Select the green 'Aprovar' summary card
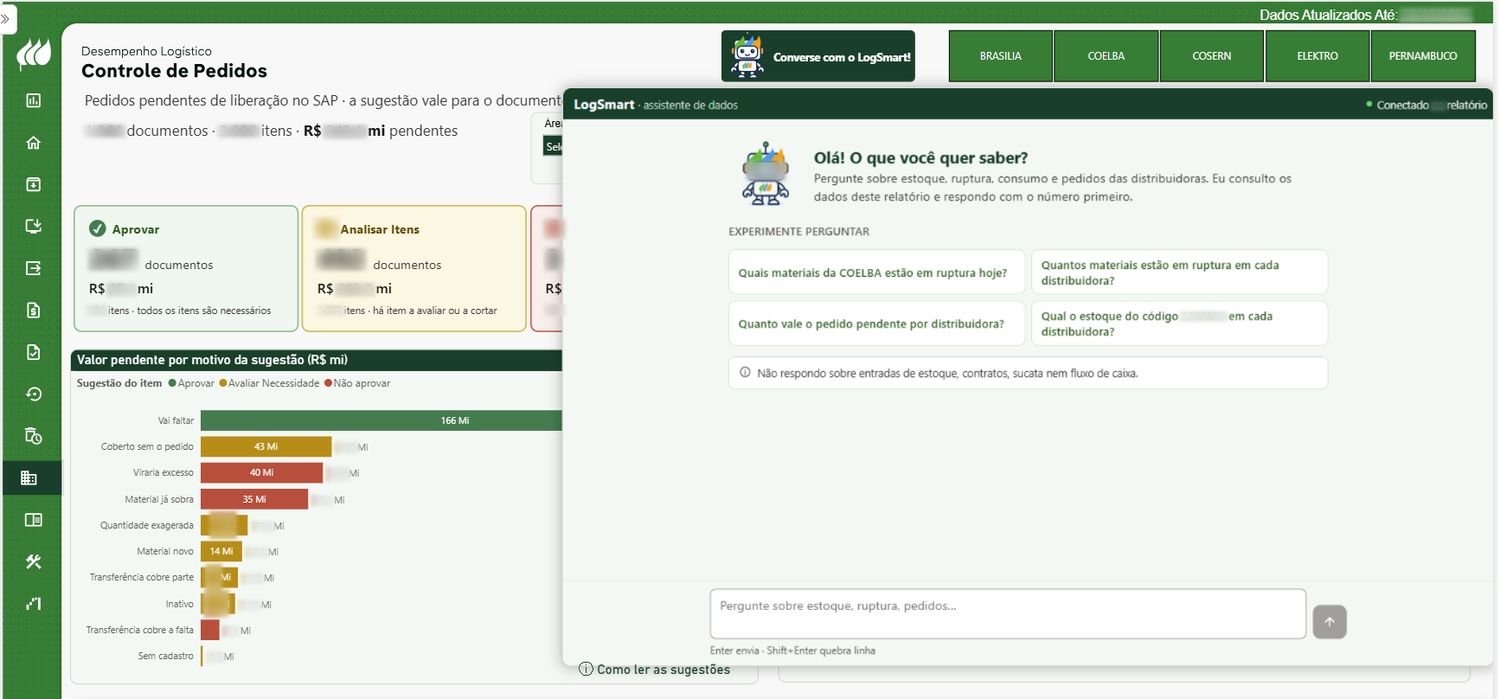Image resolution: width=1500 pixels, height=699 pixels. tap(186, 268)
